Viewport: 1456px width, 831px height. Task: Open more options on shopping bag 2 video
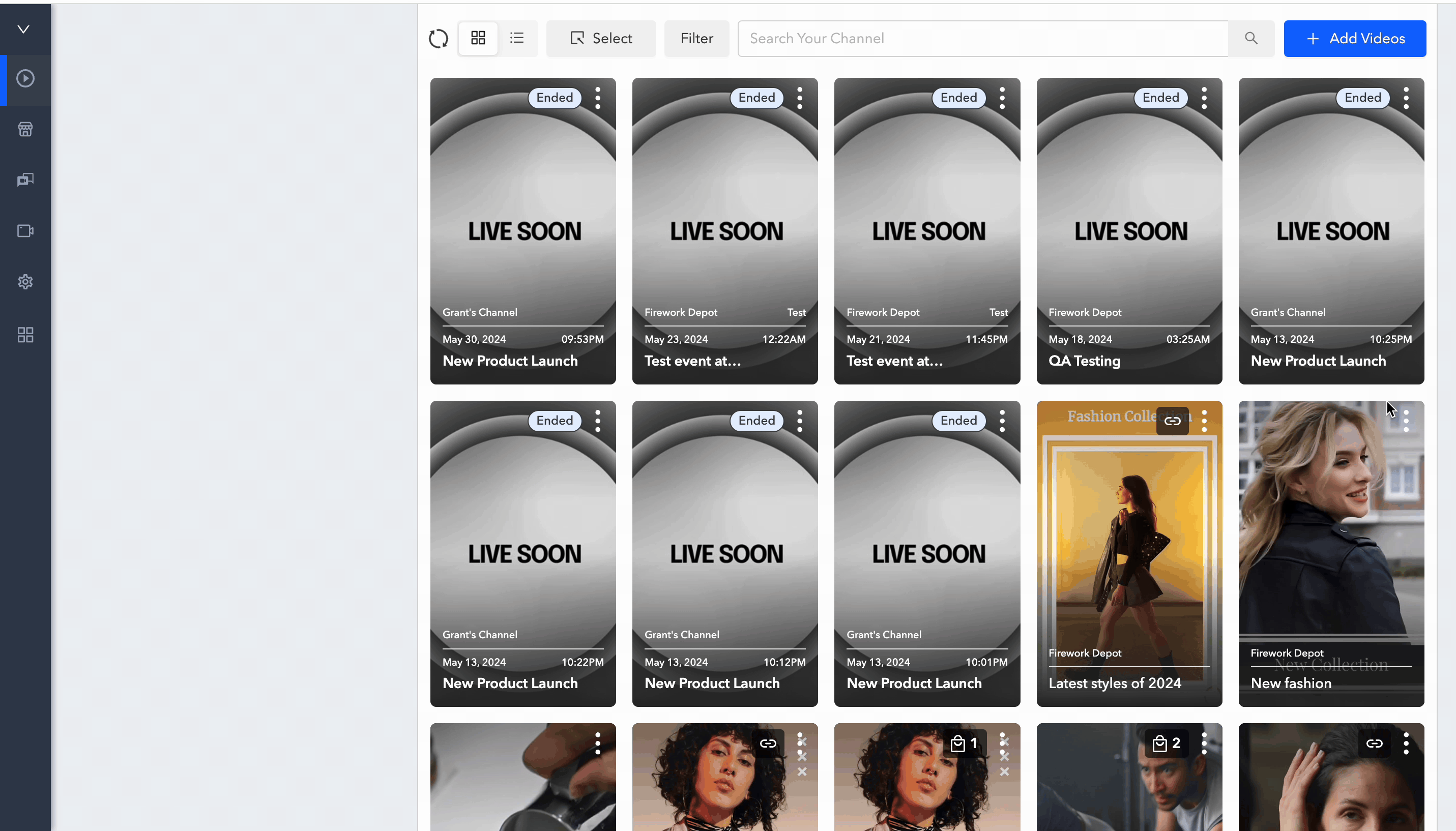click(1204, 744)
